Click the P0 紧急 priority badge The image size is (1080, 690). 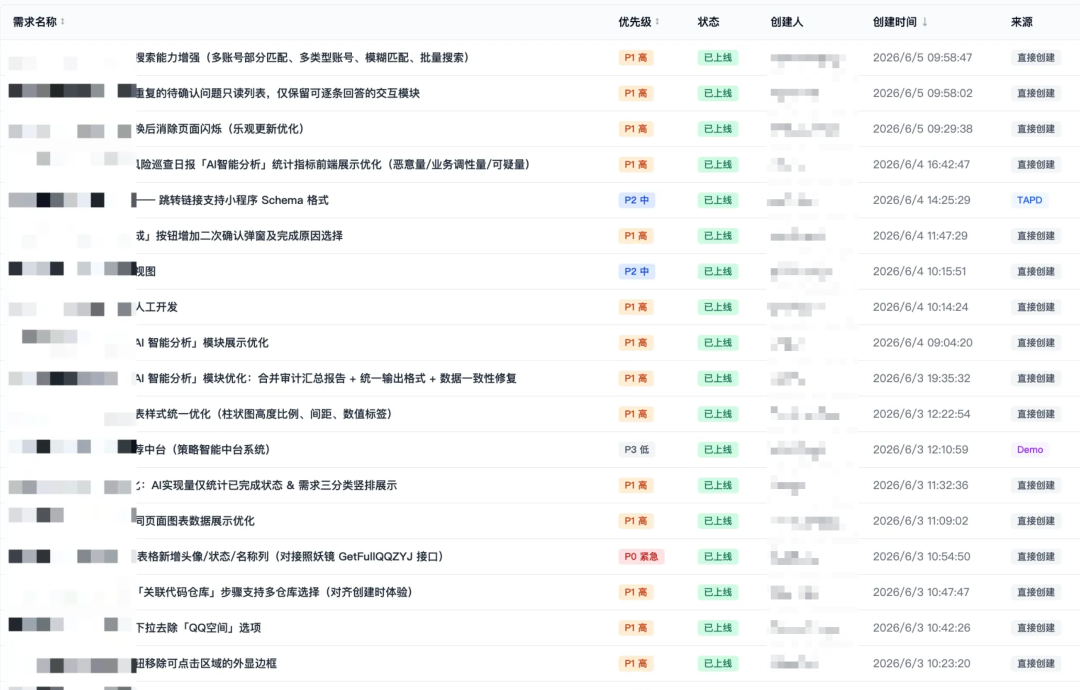(641, 556)
